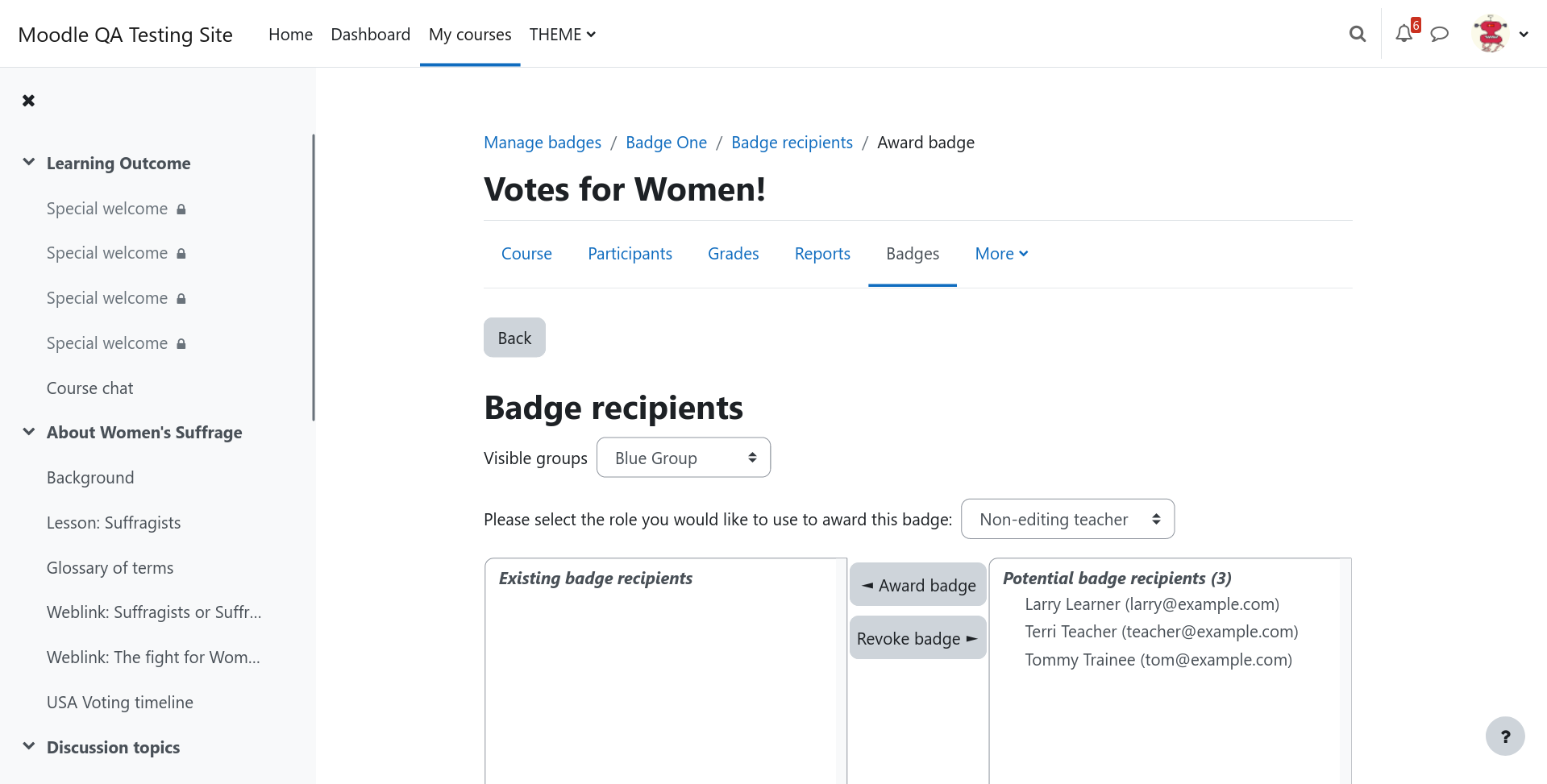Click lock icon beside first Special welcome
Screen dimensions: 1547x784
pos(181,209)
